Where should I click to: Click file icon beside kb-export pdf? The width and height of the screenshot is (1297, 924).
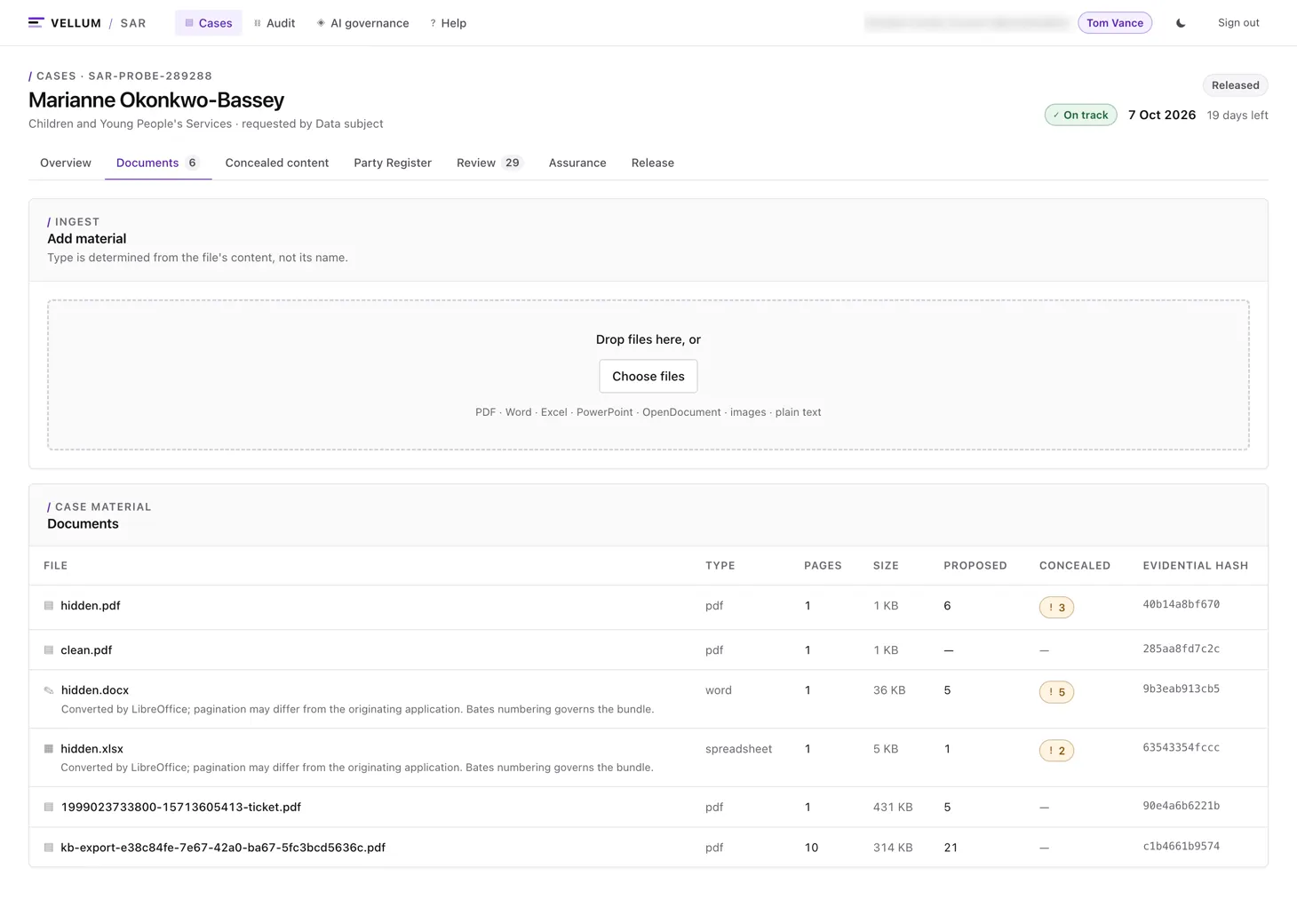click(x=49, y=848)
